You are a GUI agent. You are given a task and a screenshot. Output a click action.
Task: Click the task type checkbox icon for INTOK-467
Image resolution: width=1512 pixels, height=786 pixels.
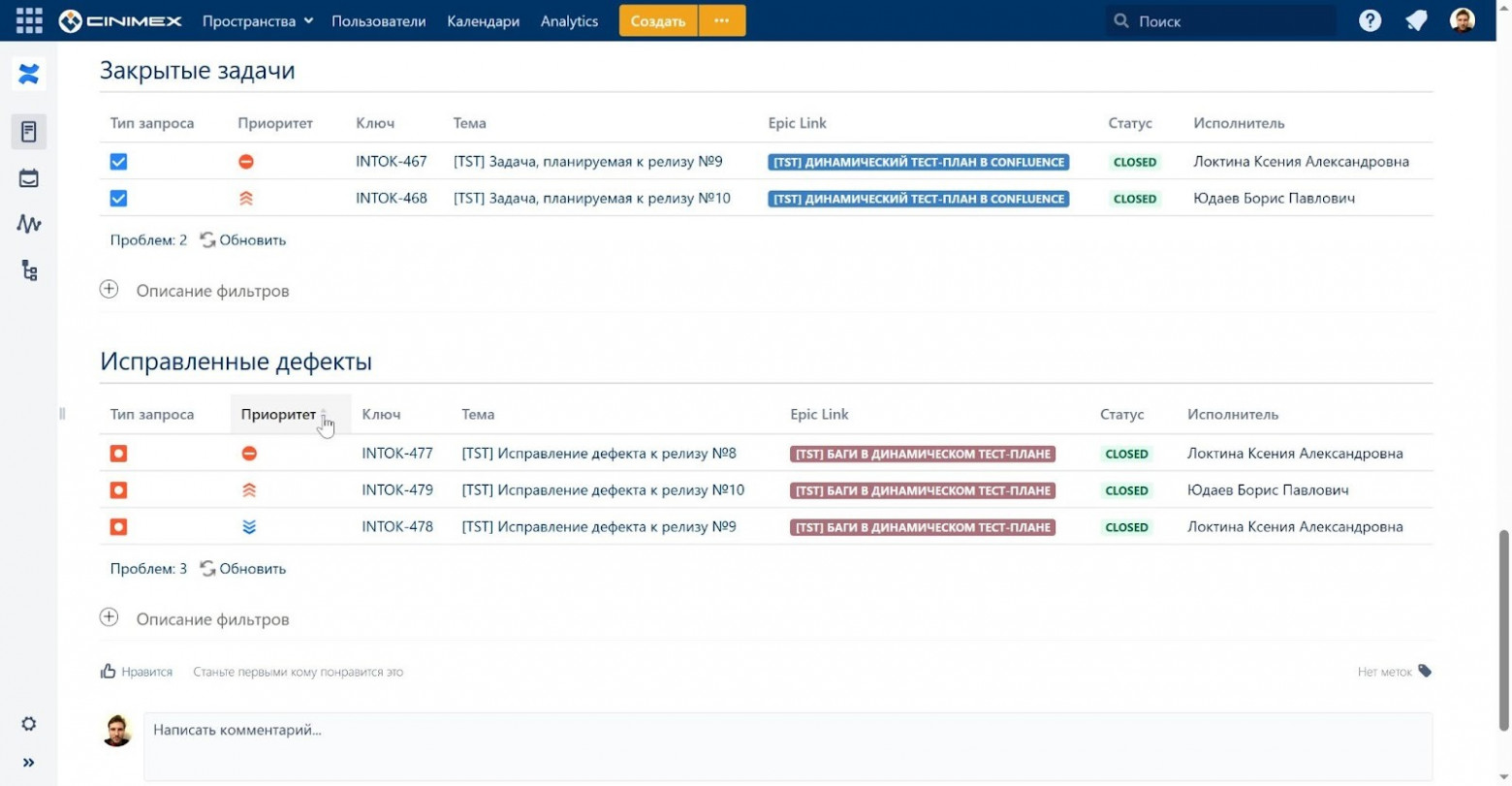tap(118, 162)
